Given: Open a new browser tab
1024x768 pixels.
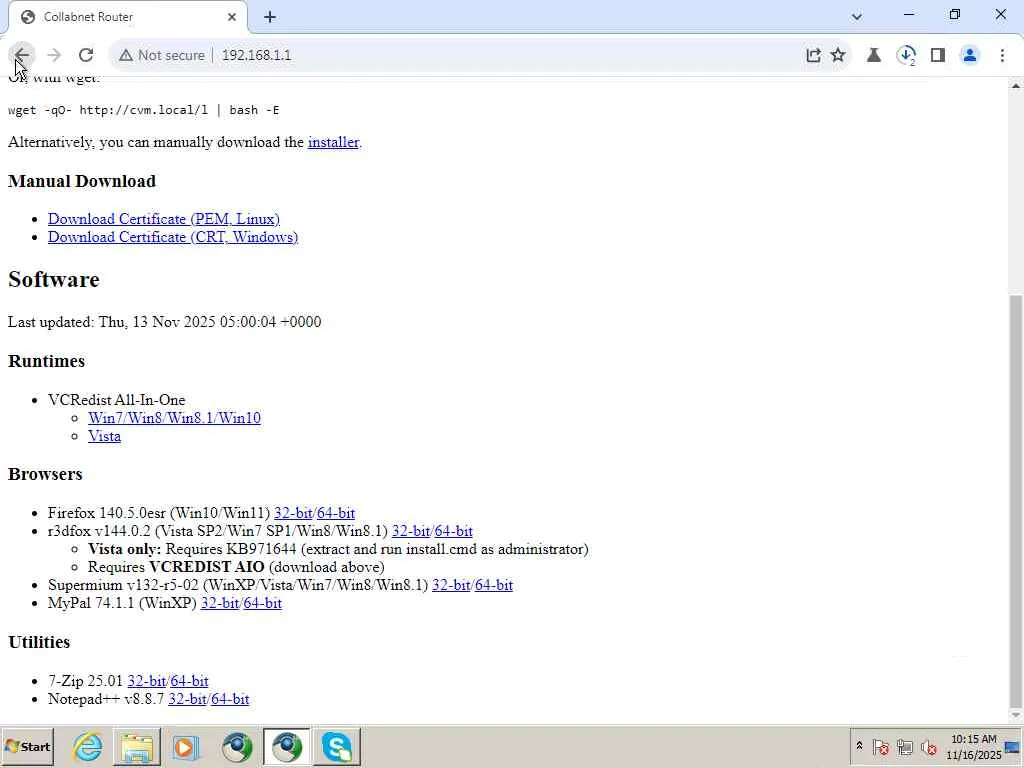Looking at the screenshot, I should tap(270, 17).
